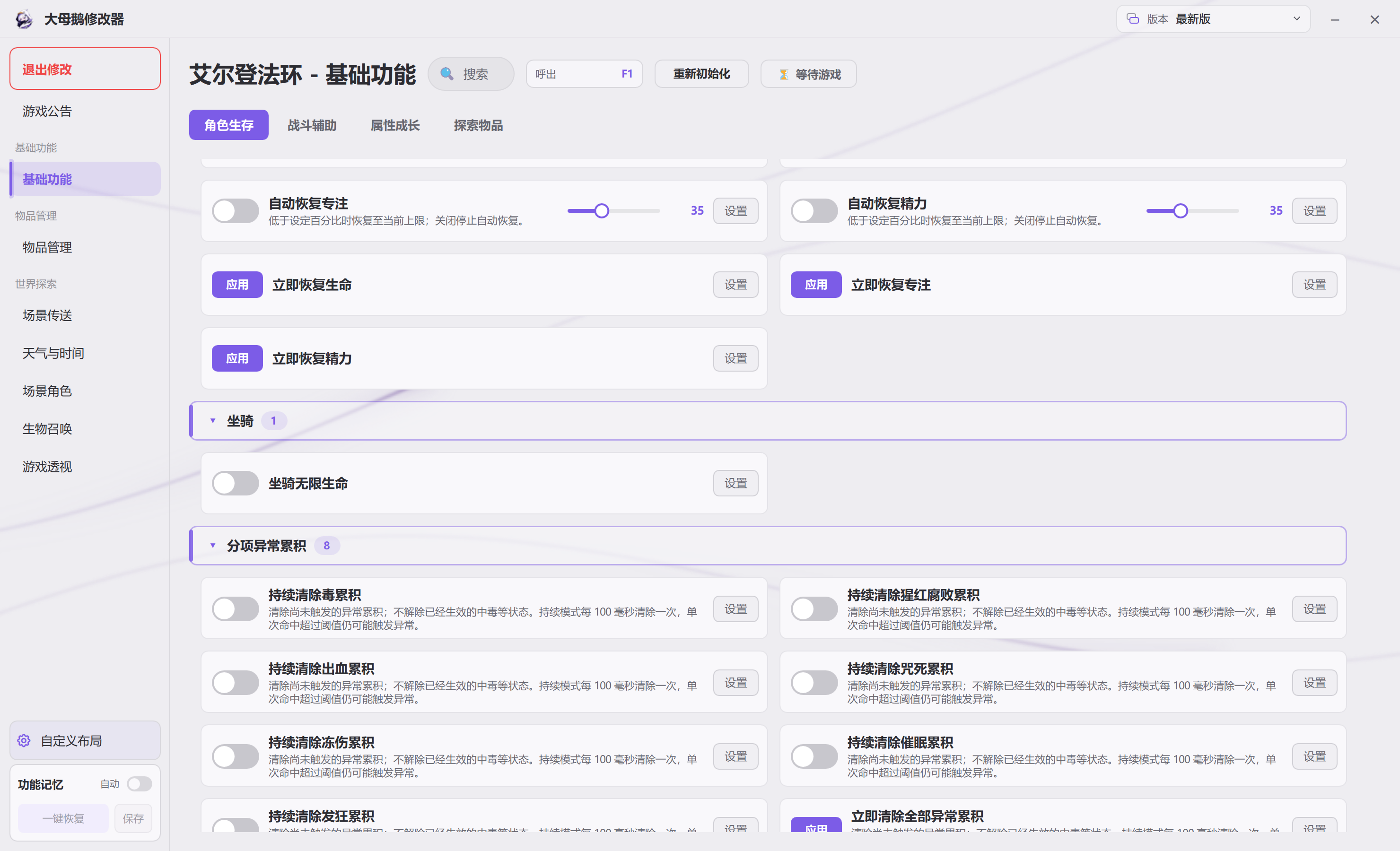The image size is (1400, 851).
Task: Switch to the 角色生存 tab
Action: 228,125
